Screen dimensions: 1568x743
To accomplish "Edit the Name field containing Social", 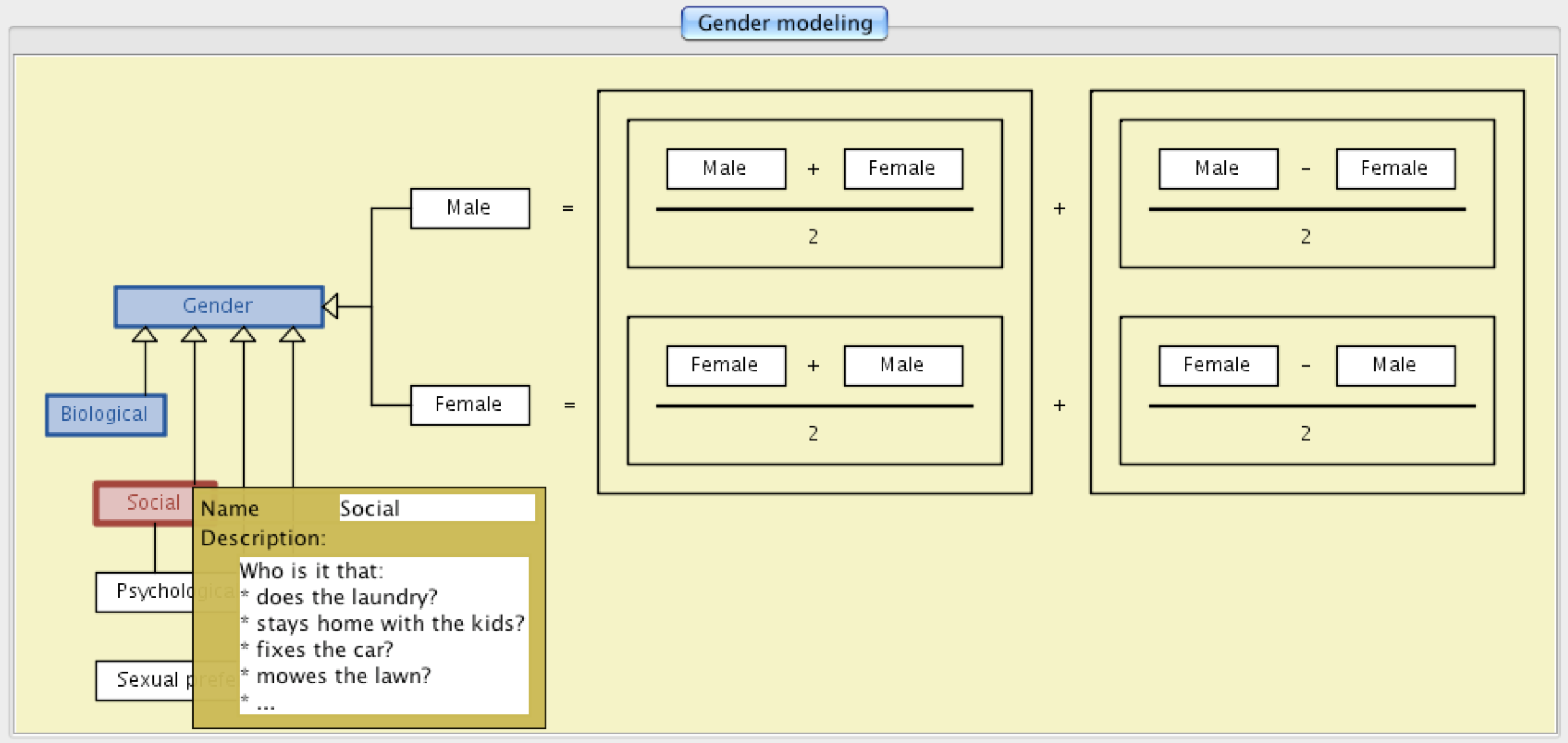I will tap(436, 508).
